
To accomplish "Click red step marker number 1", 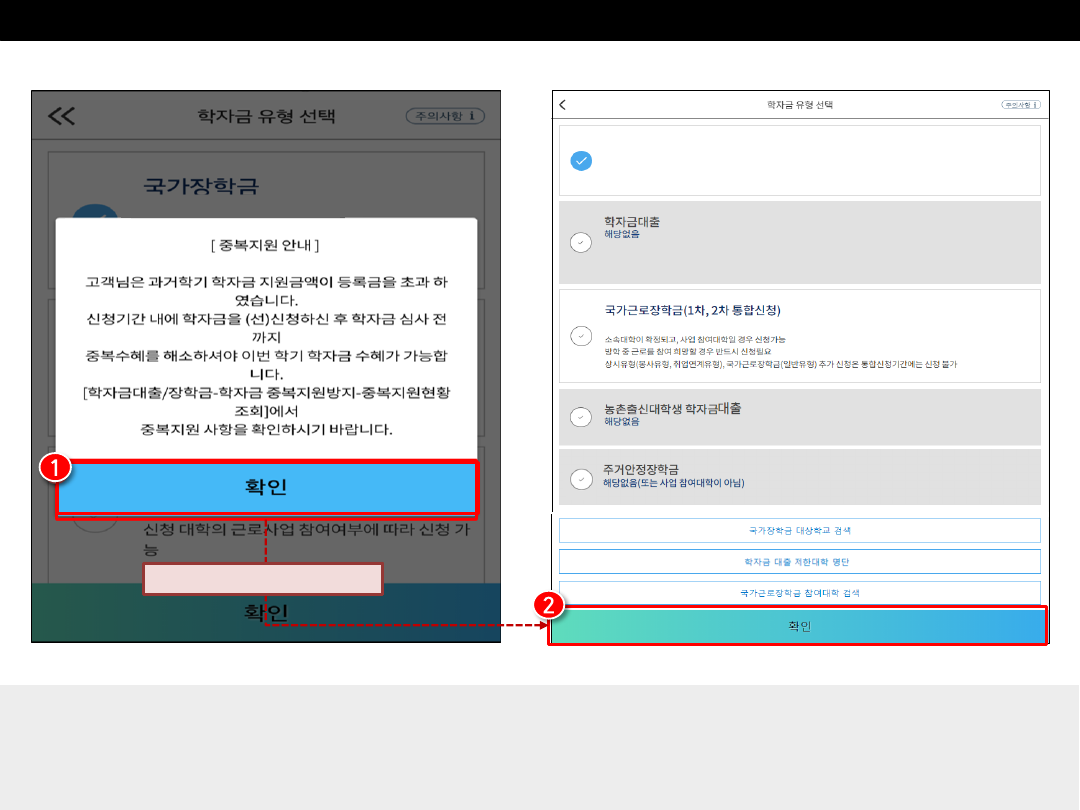I will (x=53, y=468).
